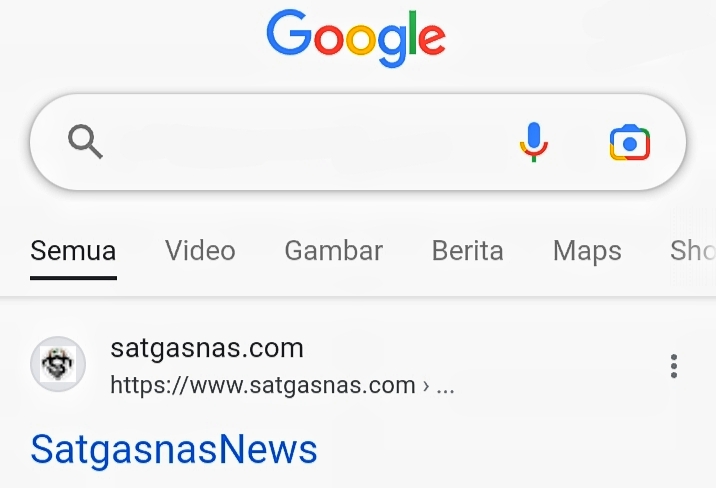Open the three-dot menu for satgasnas result
This screenshot has height=488, width=716.
pyautogui.click(x=674, y=366)
